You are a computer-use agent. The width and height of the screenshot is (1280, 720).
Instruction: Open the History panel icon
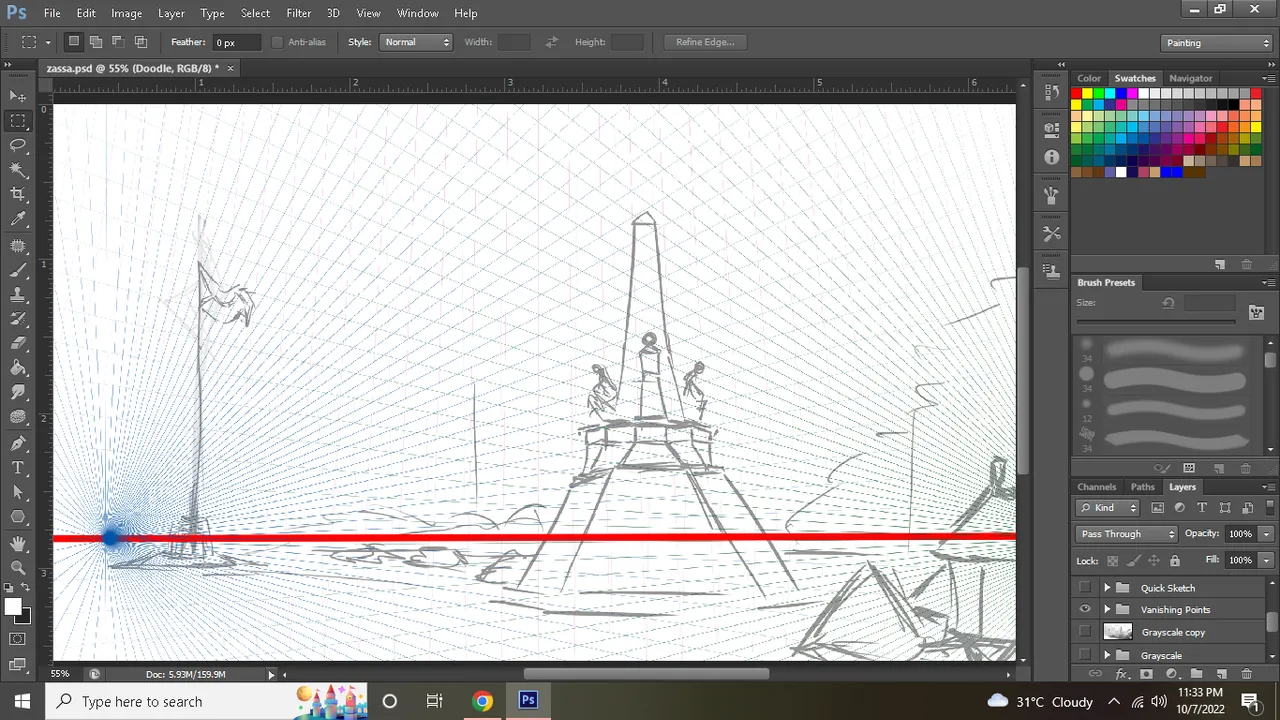1051,92
